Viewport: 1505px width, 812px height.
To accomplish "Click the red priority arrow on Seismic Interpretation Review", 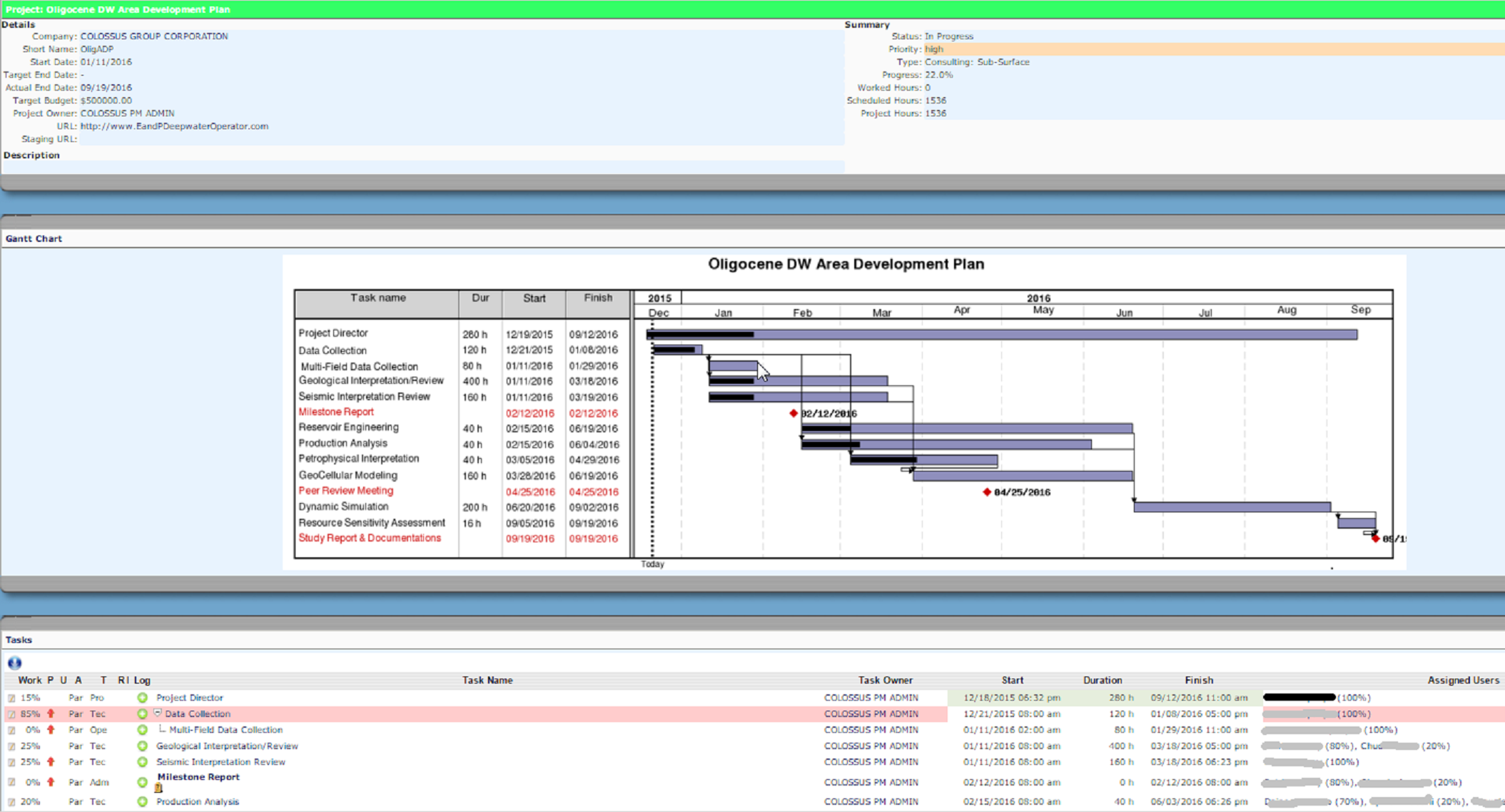I will click(51, 761).
